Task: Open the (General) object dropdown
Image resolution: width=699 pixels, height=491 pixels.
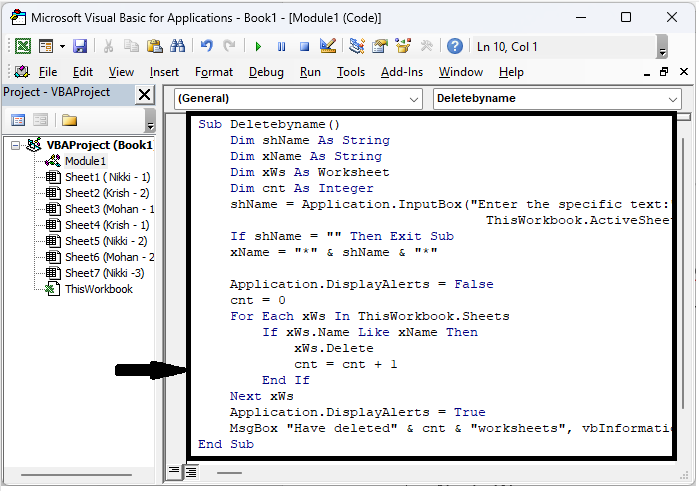Action: pyautogui.click(x=298, y=99)
